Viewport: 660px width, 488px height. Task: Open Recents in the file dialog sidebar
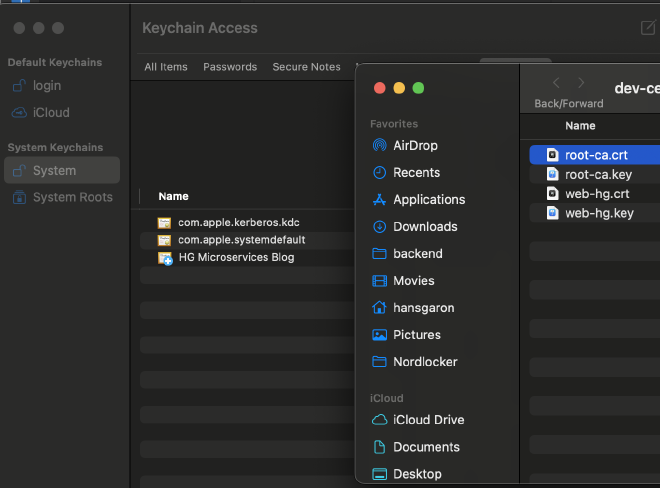[416, 173]
